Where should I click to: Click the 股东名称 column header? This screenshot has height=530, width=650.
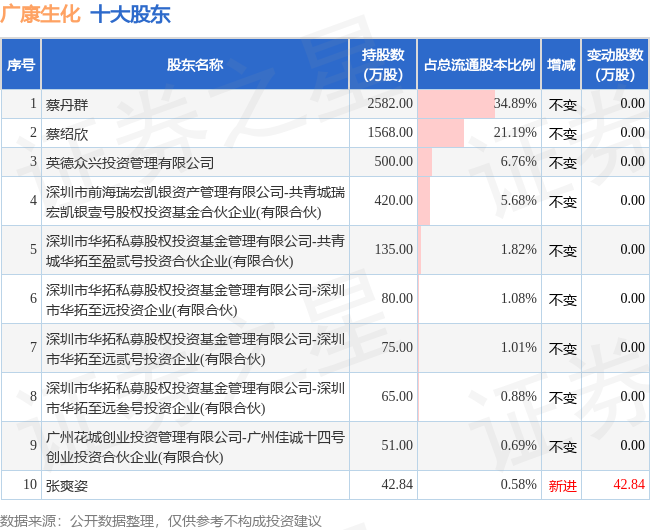click(x=195, y=65)
